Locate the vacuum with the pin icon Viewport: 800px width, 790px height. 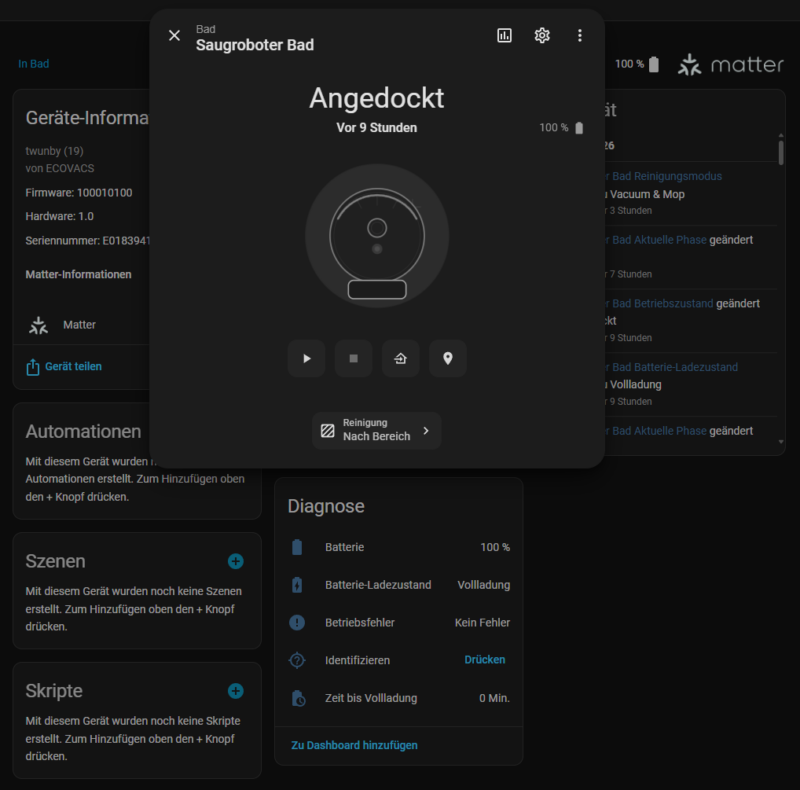[x=447, y=358]
